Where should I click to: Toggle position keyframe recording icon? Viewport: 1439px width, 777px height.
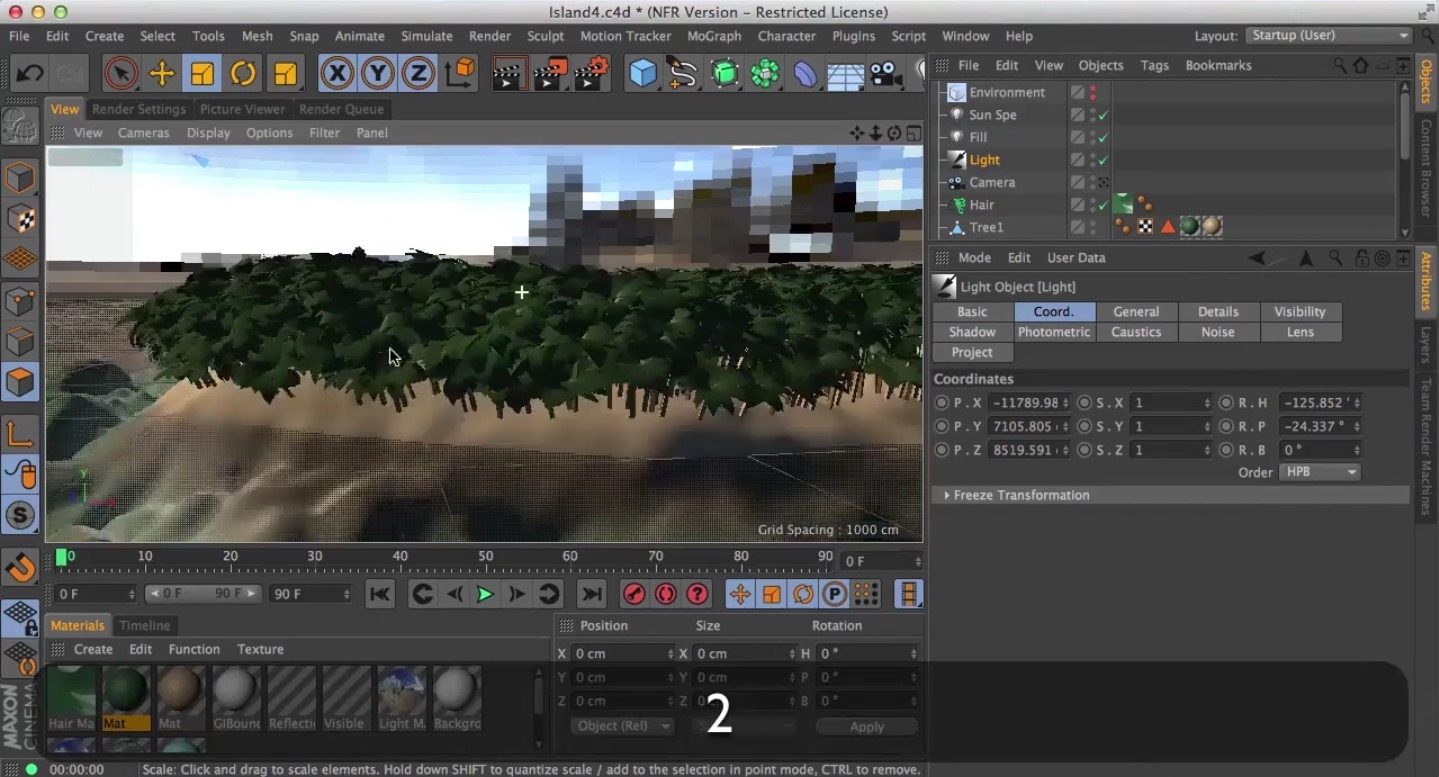coord(740,594)
